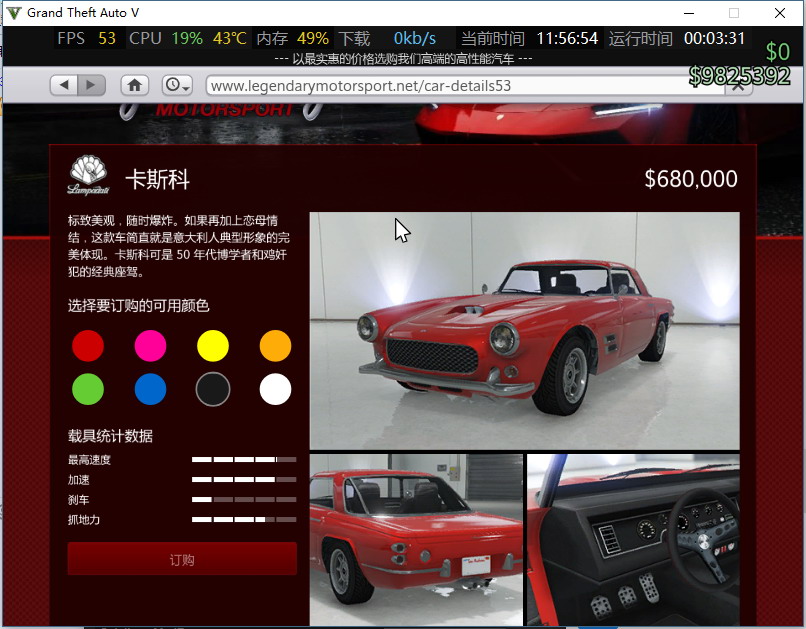
Task: Close the in-game browser with X
Action: (739, 86)
